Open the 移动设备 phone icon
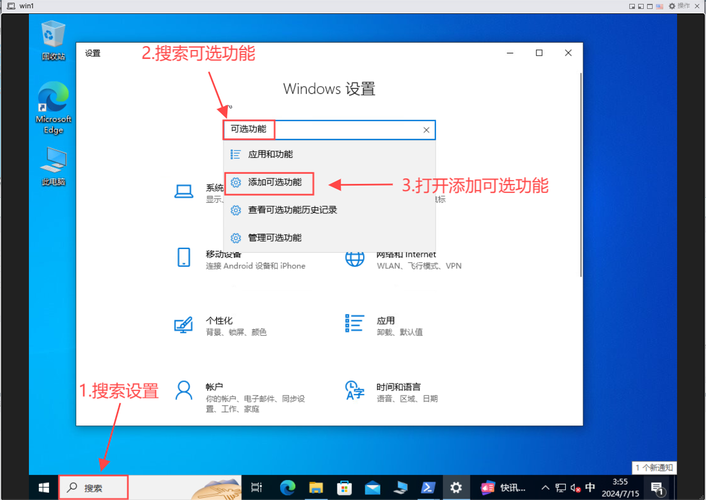Viewport: 706px width, 500px height. tap(184, 257)
